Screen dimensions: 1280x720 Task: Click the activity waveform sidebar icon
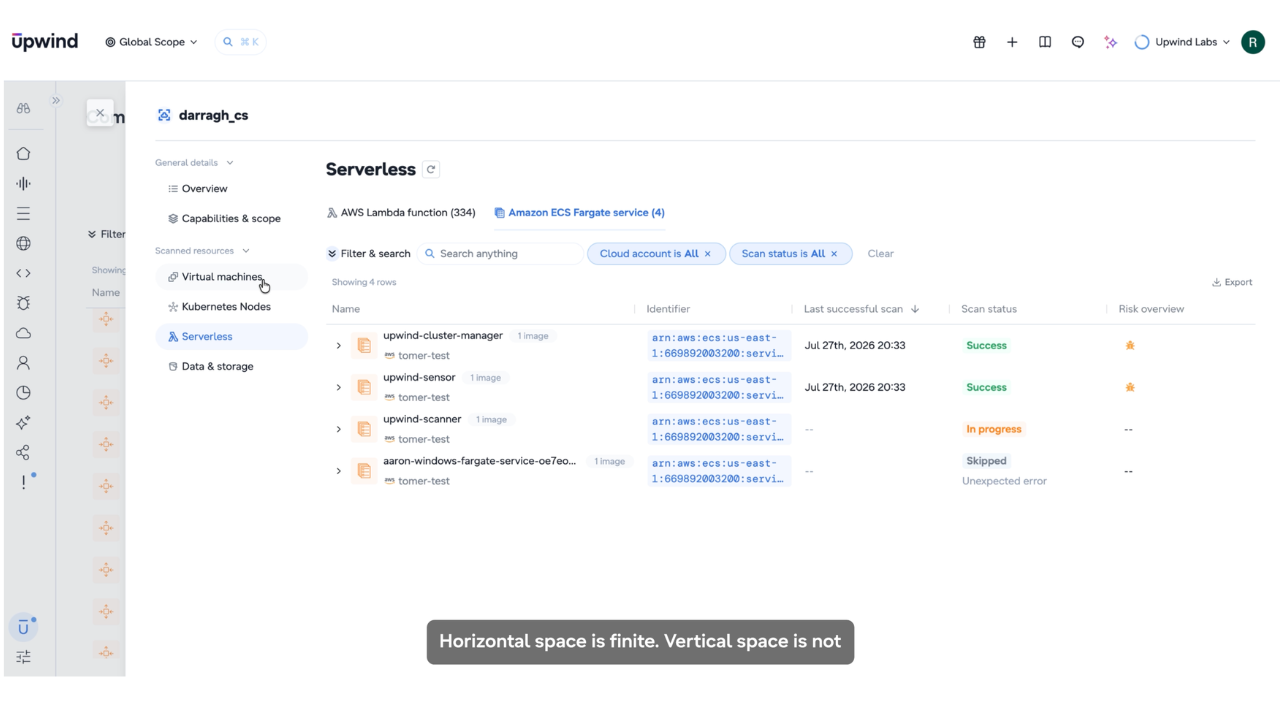23,183
